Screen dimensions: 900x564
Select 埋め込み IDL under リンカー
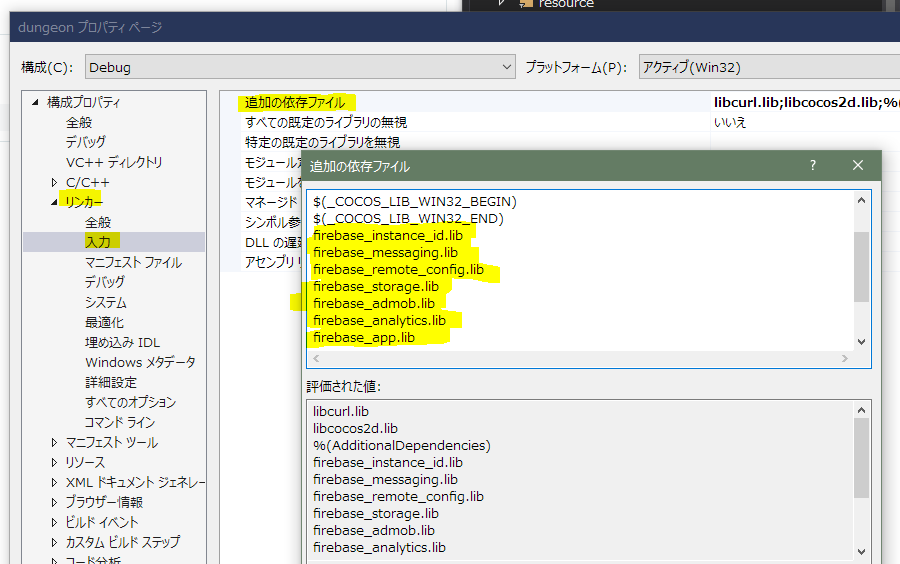(123, 343)
